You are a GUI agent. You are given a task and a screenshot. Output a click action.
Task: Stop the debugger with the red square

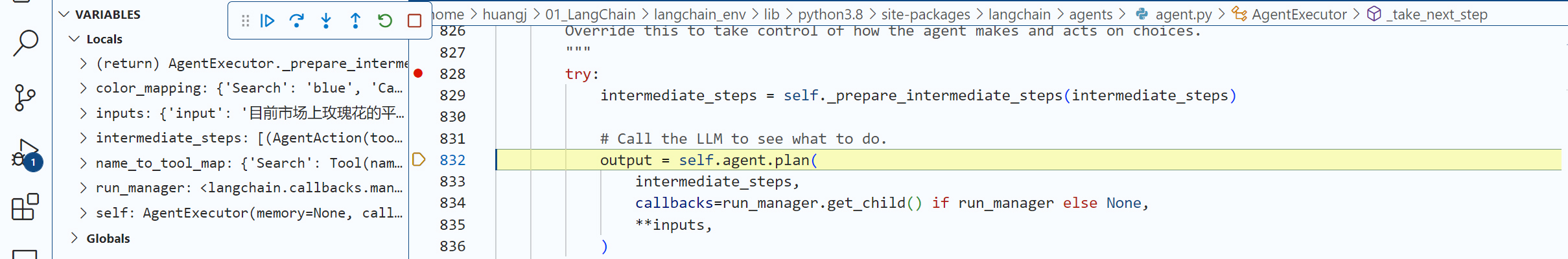click(x=414, y=21)
